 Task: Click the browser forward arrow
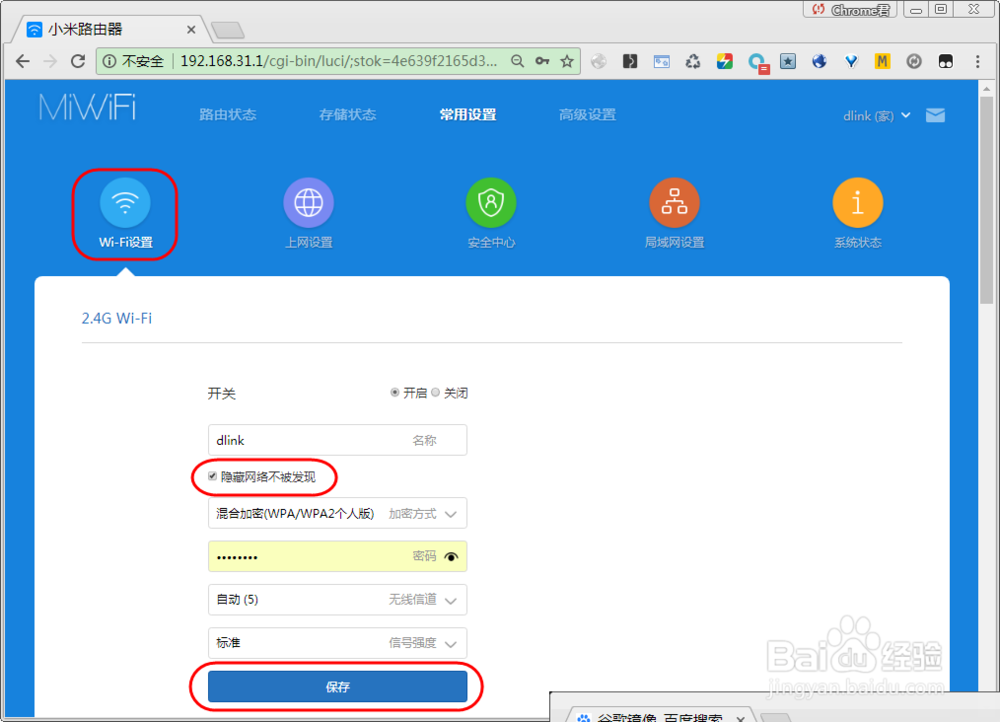click(50, 61)
